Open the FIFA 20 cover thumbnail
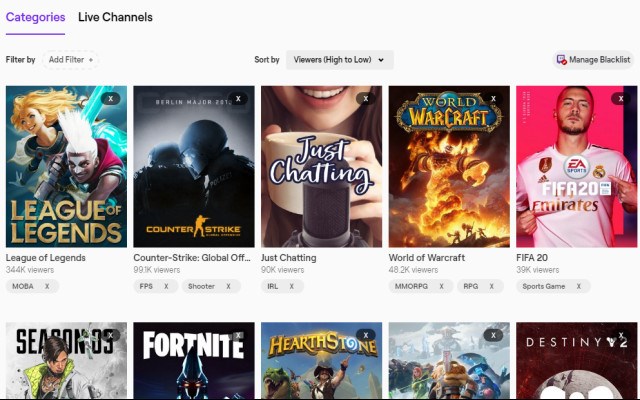 point(577,167)
